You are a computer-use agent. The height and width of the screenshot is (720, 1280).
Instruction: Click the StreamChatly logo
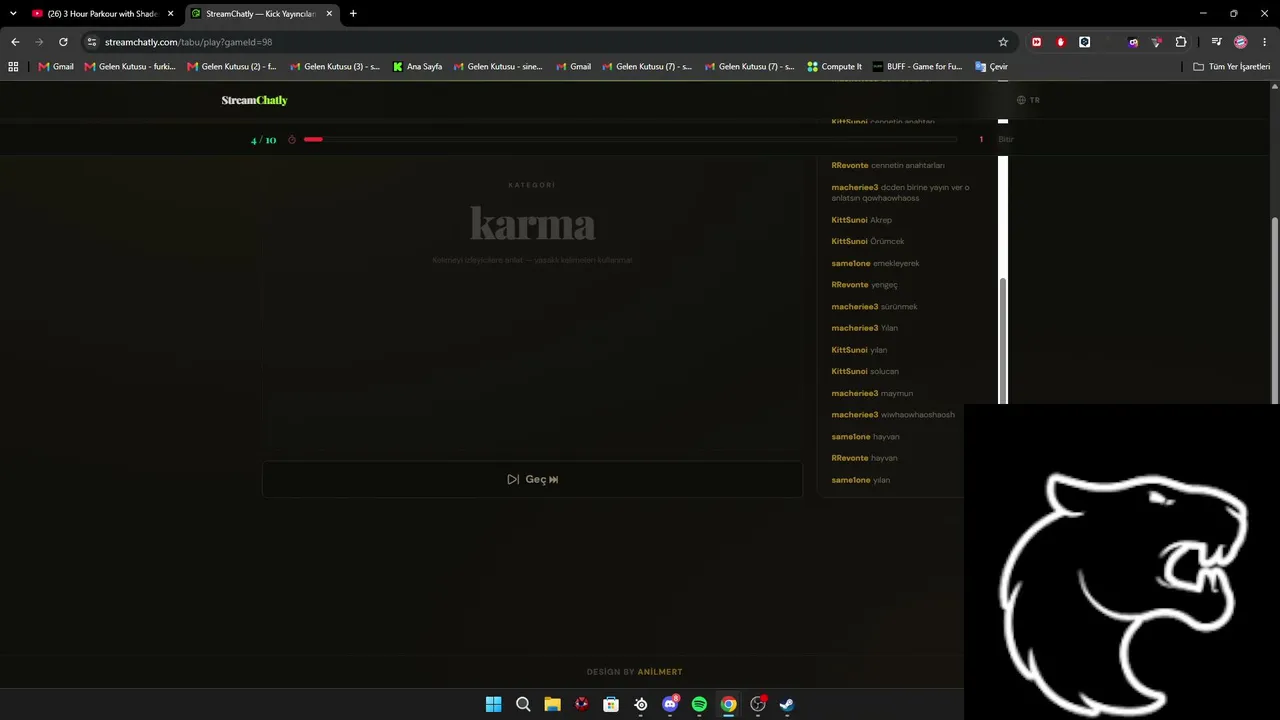[254, 100]
